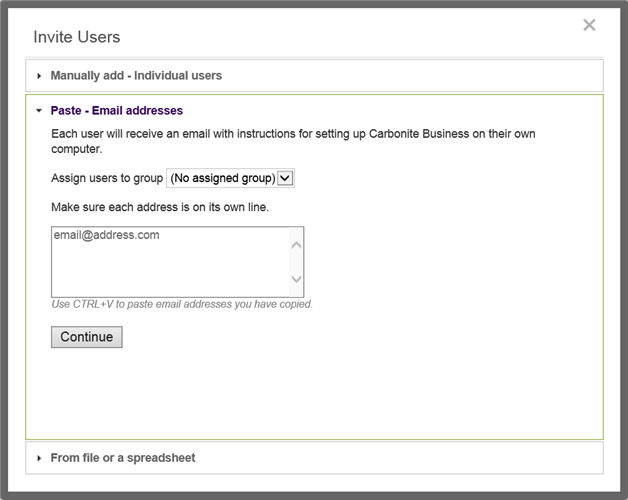Click the 'Assign users to group' label
The image size is (628, 500).
pyautogui.click(x=107, y=178)
